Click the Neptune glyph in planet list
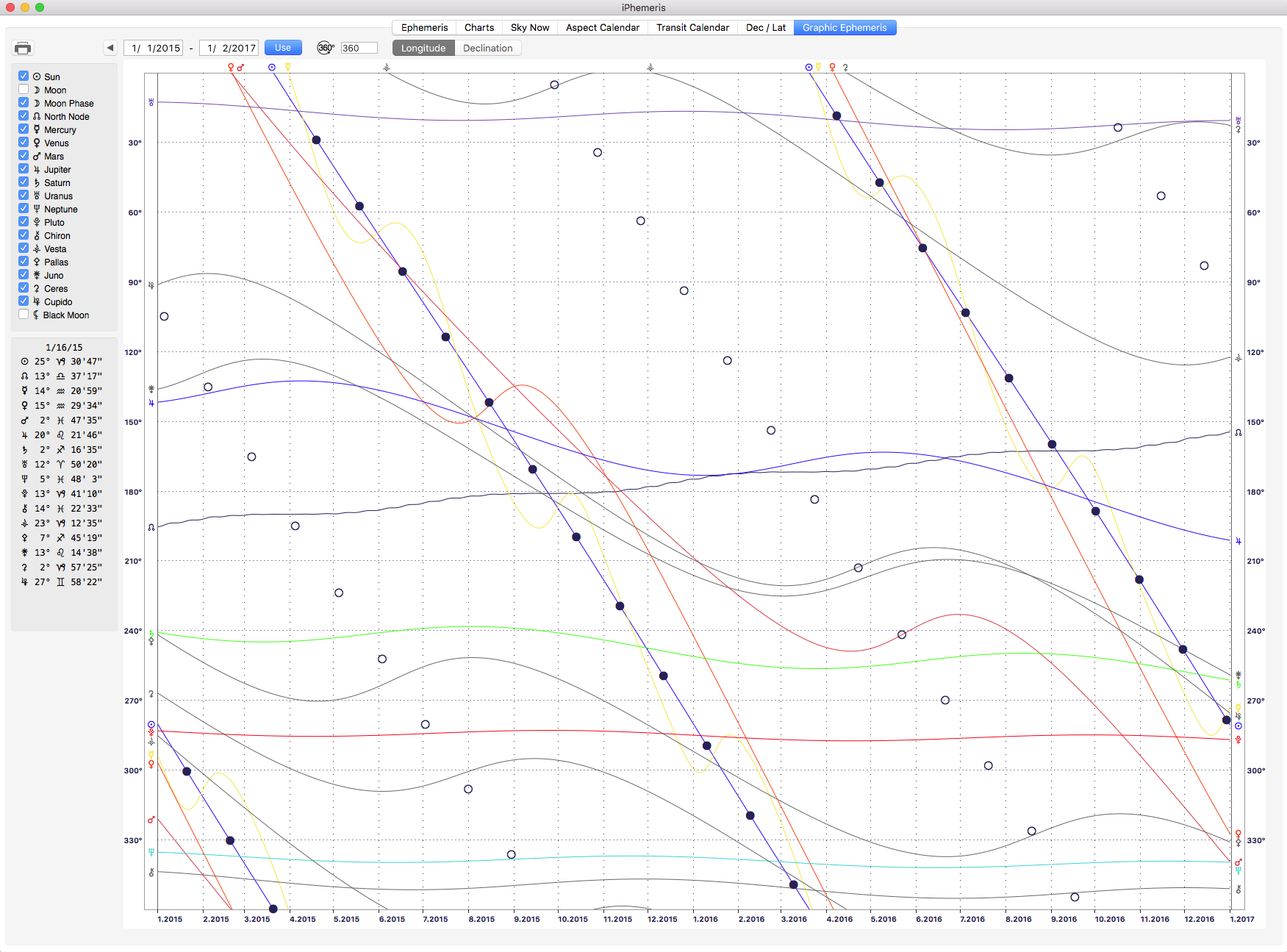The height and width of the screenshot is (952, 1287). [37, 209]
